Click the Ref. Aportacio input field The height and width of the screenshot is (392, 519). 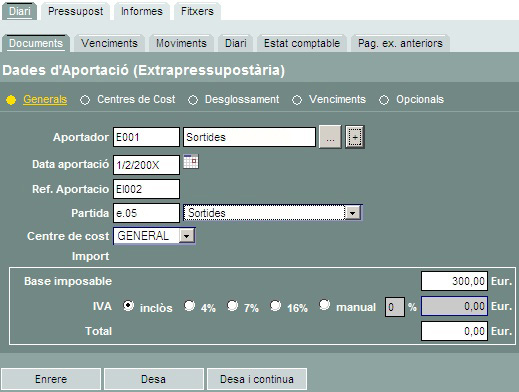tap(146, 189)
